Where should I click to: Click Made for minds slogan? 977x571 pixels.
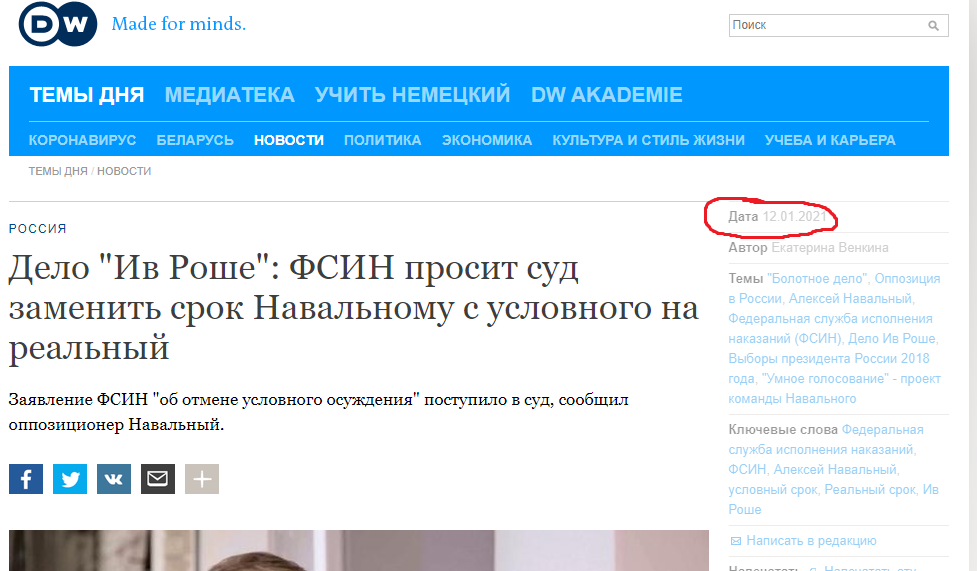[179, 24]
